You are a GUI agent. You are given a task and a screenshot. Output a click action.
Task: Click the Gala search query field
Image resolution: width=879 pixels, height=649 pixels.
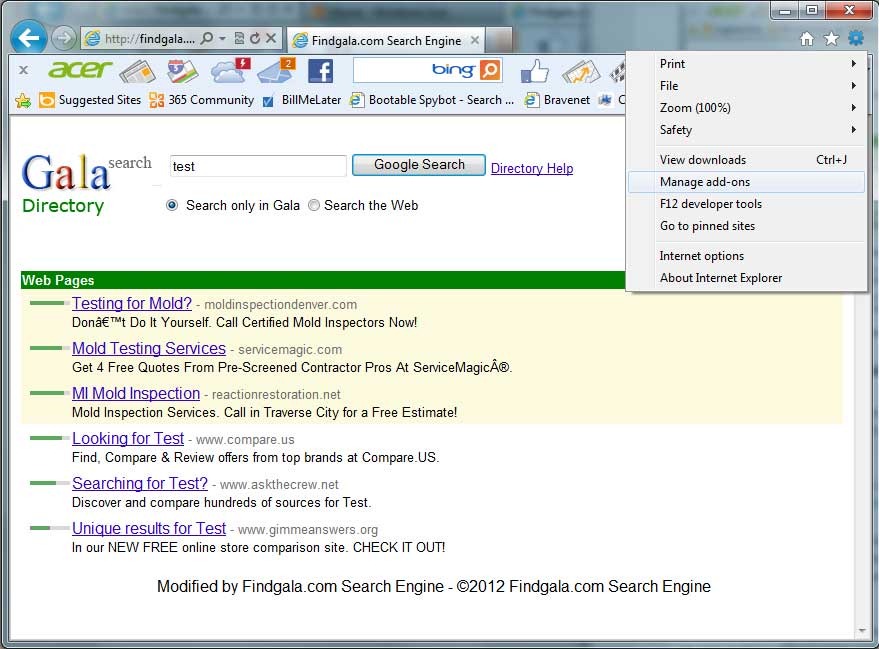point(258,166)
